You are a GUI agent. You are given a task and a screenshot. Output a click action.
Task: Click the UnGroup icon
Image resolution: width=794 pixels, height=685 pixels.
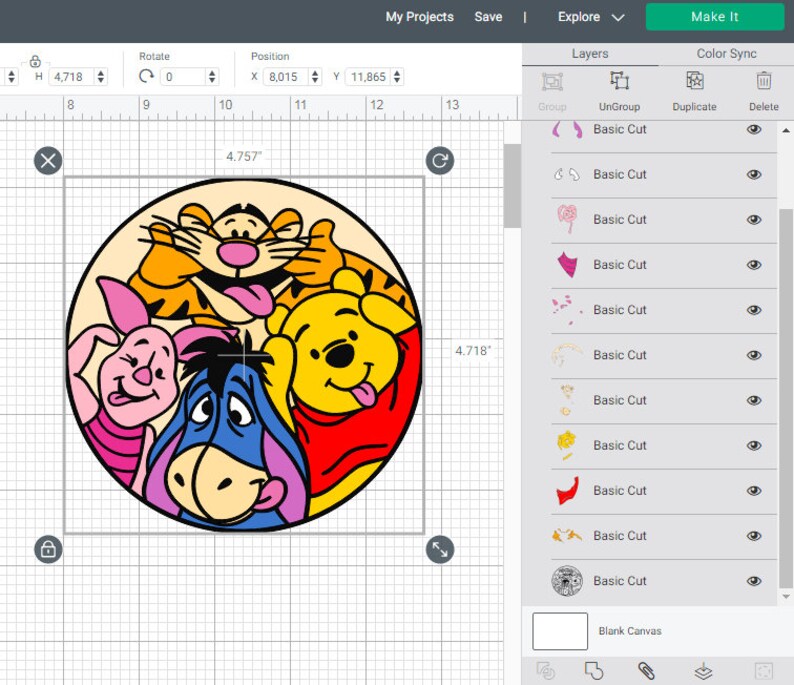(x=619, y=81)
